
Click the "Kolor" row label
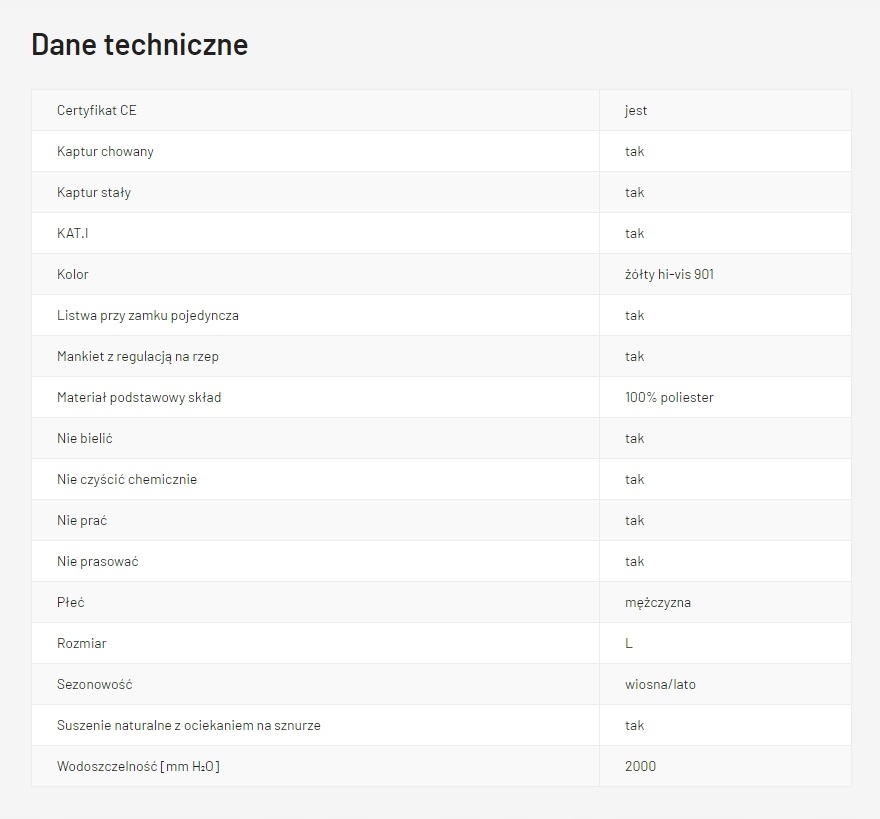click(x=73, y=274)
